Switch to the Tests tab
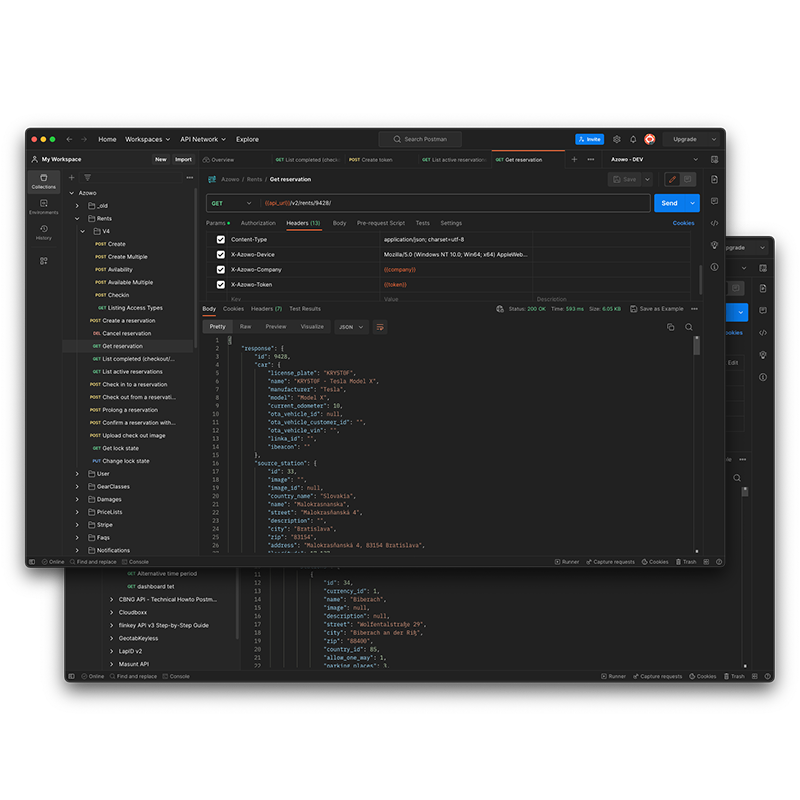The width and height of the screenshot is (800, 800). 422,223
